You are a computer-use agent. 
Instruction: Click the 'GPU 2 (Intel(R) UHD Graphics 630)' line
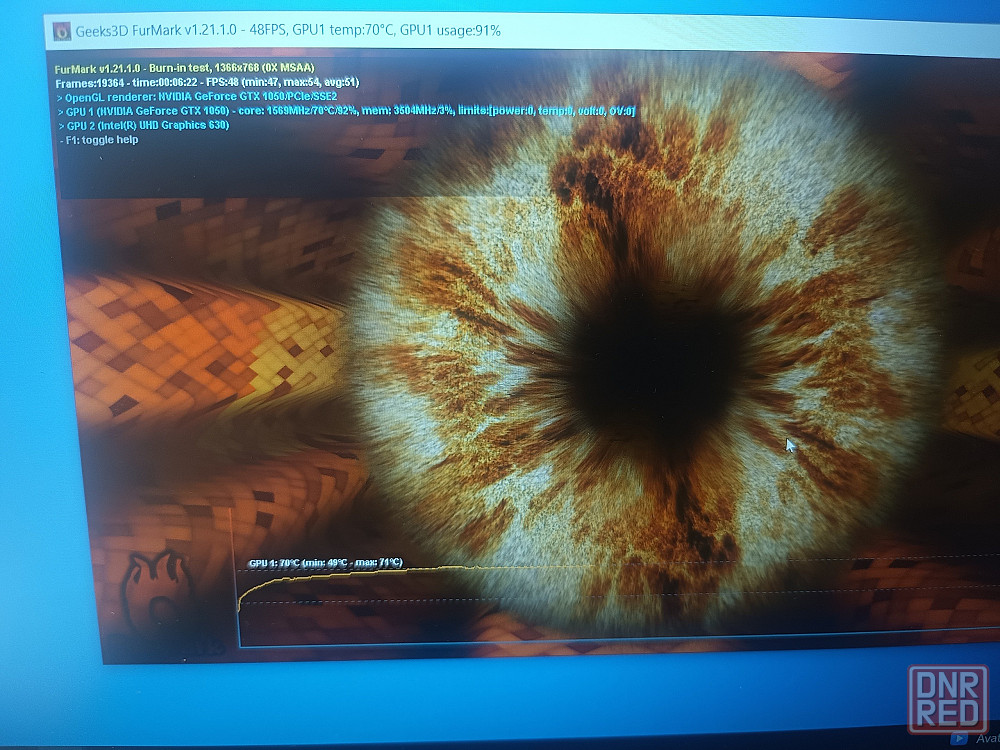click(x=143, y=125)
